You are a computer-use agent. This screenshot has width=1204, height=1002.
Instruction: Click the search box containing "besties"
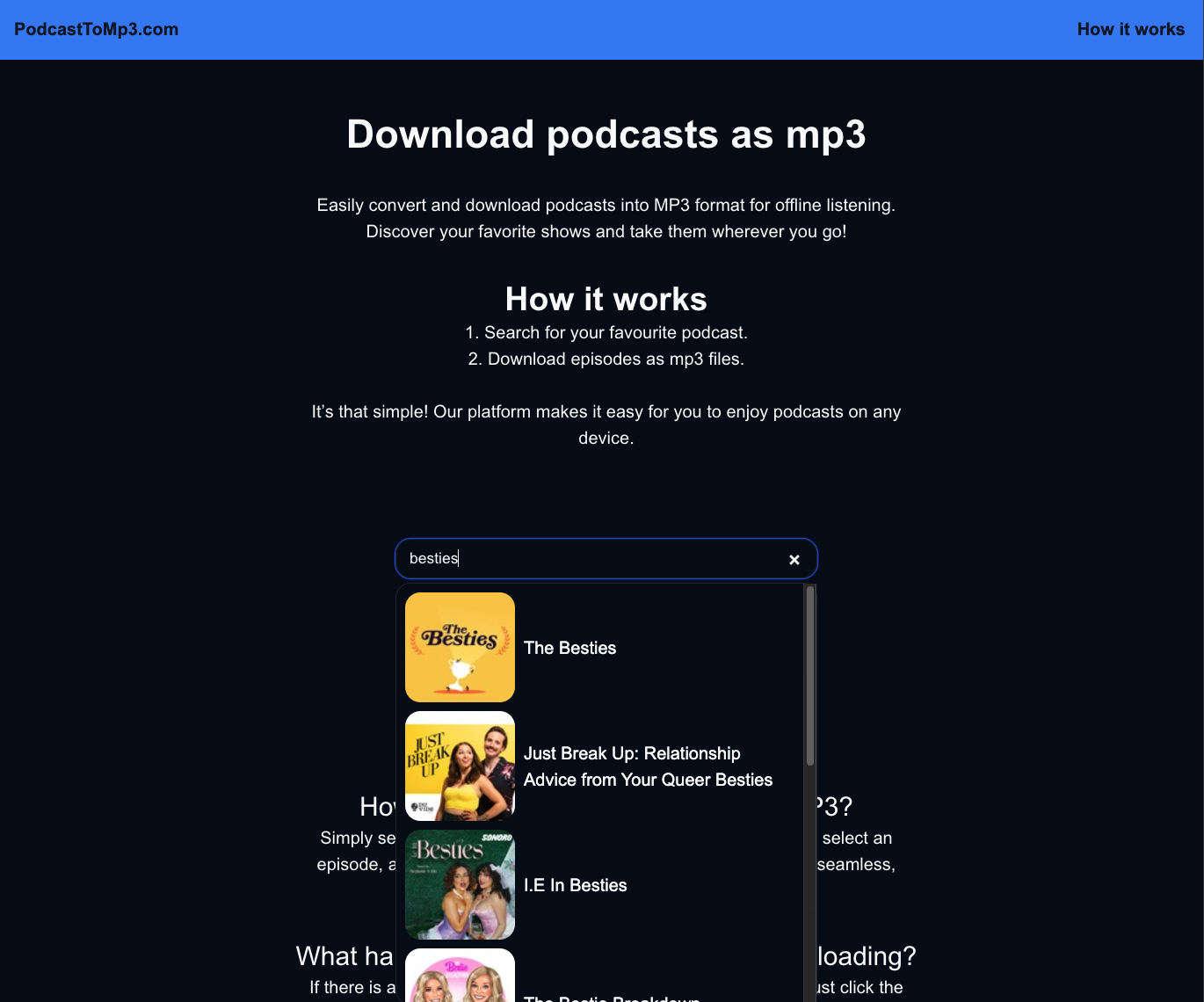pos(606,559)
